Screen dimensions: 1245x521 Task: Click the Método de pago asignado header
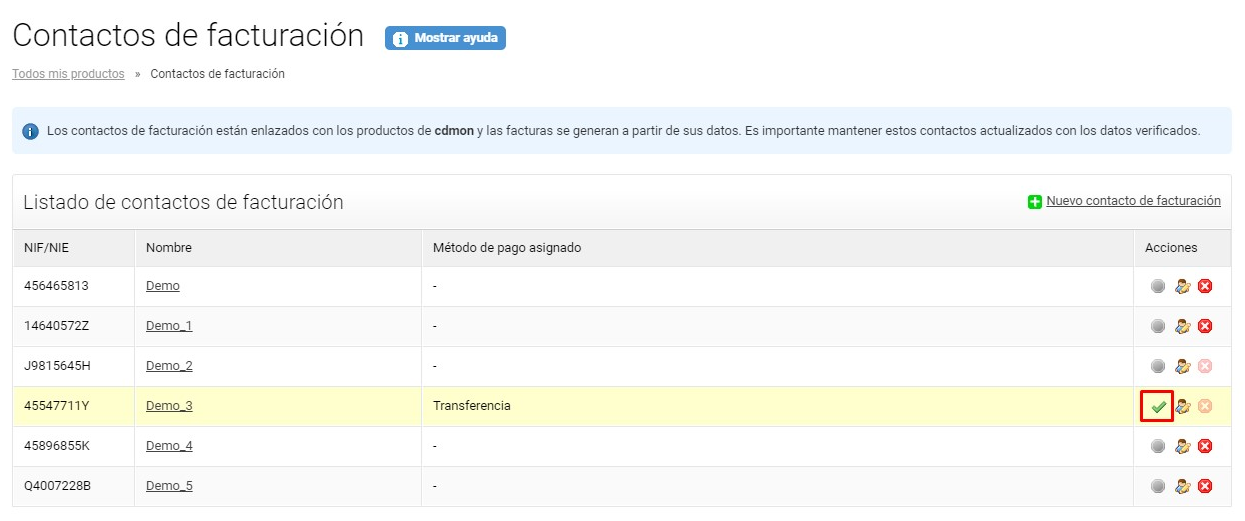pyautogui.click(x=507, y=248)
